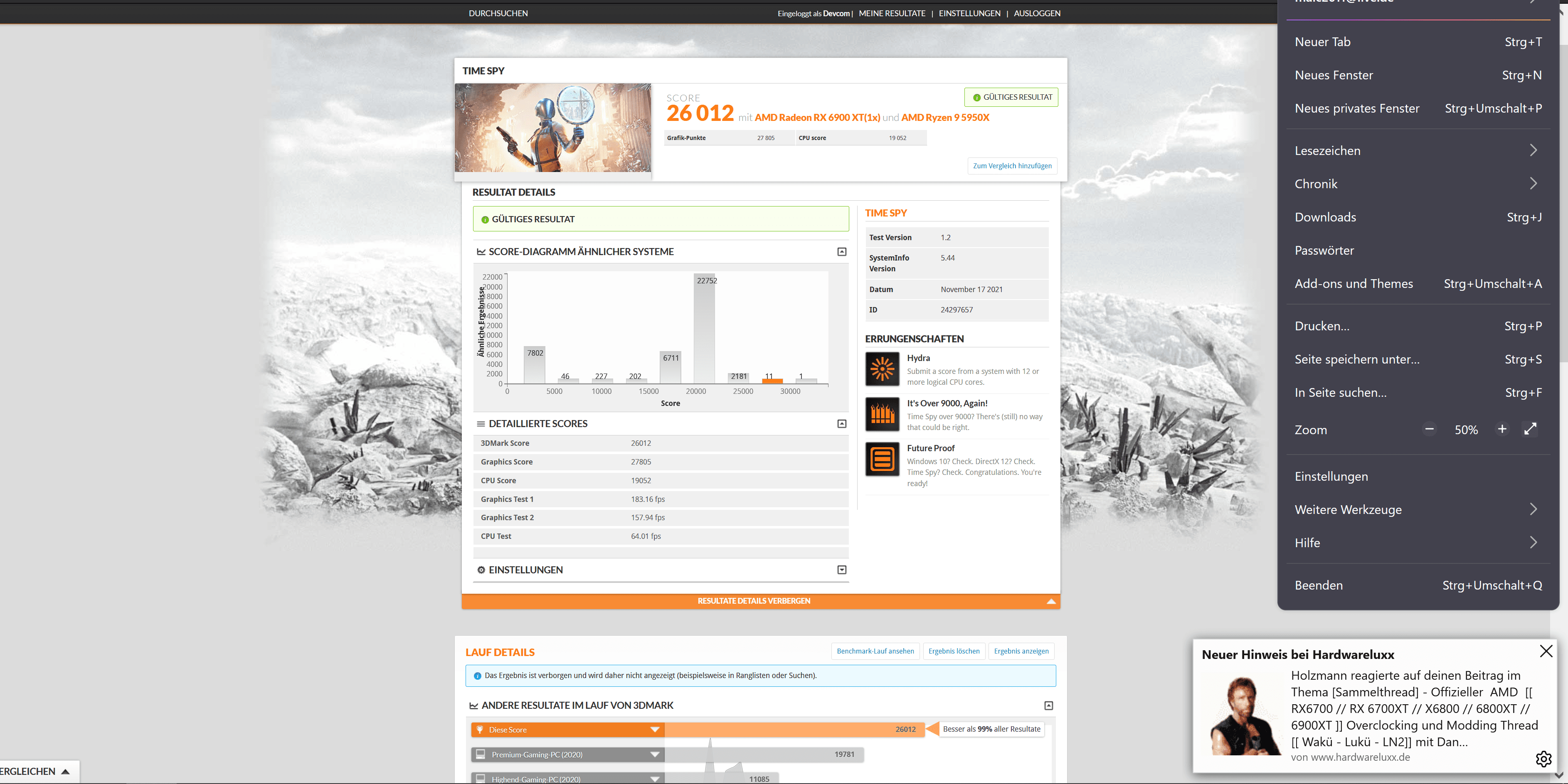Open browser Einstellungen menu entry
This screenshot has height=784, width=1568.
click(1418, 476)
